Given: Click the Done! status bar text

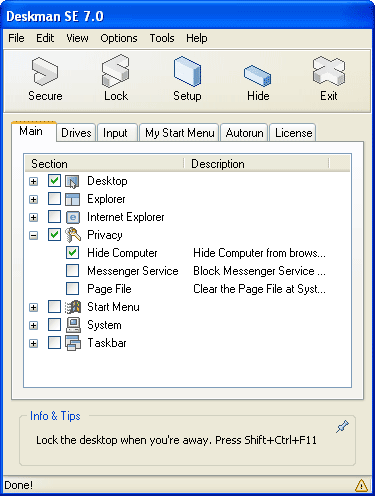Looking at the screenshot, I should coord(19,485).
